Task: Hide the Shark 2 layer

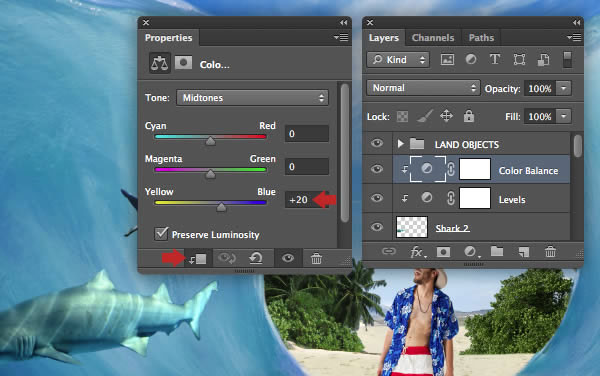Action: click(x=377, y=227)
